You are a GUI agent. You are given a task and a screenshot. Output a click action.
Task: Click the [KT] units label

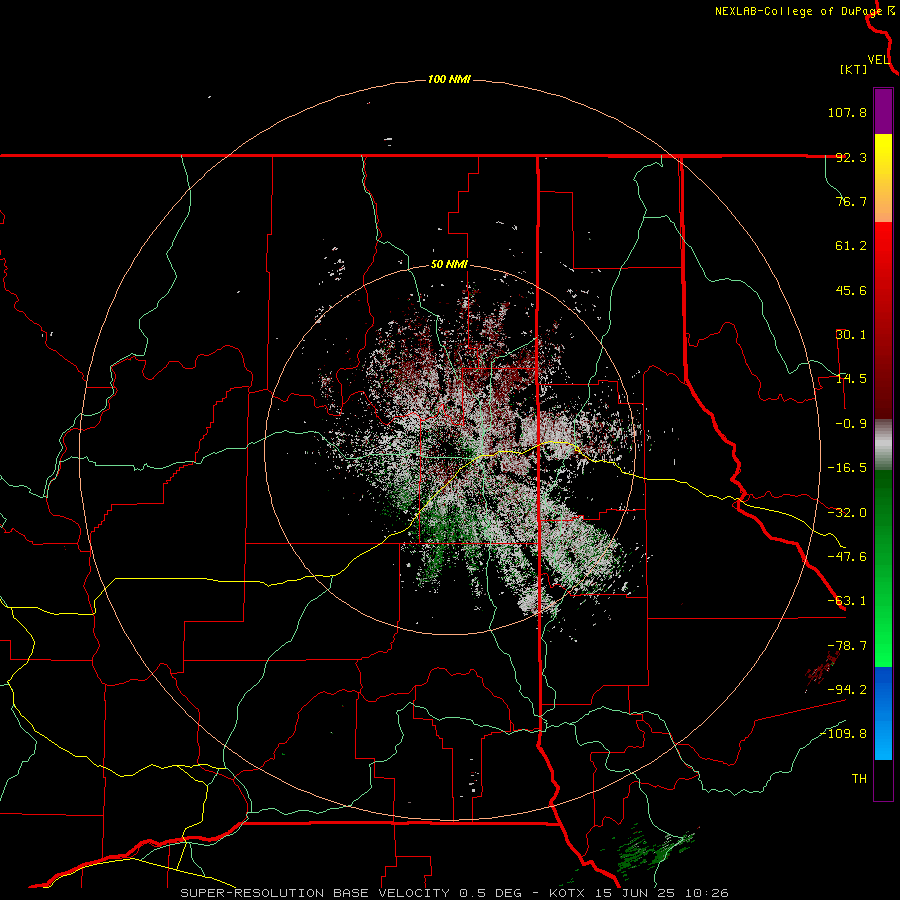pyautogui.click(x=854, y=69)
